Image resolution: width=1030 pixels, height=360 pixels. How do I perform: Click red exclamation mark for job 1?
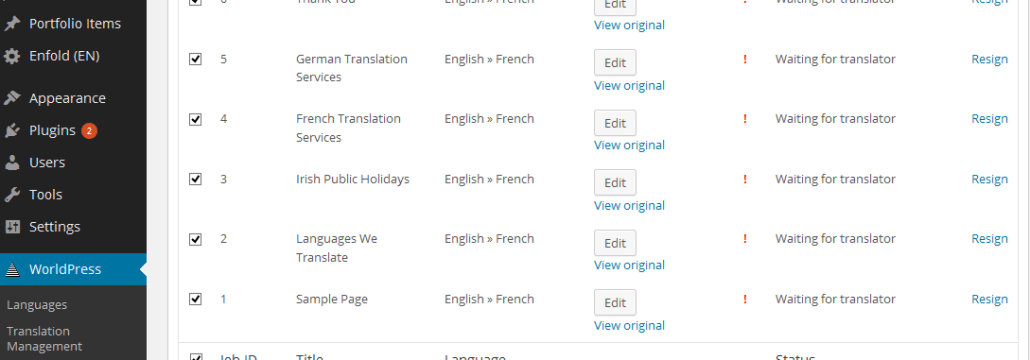[745, 299]
